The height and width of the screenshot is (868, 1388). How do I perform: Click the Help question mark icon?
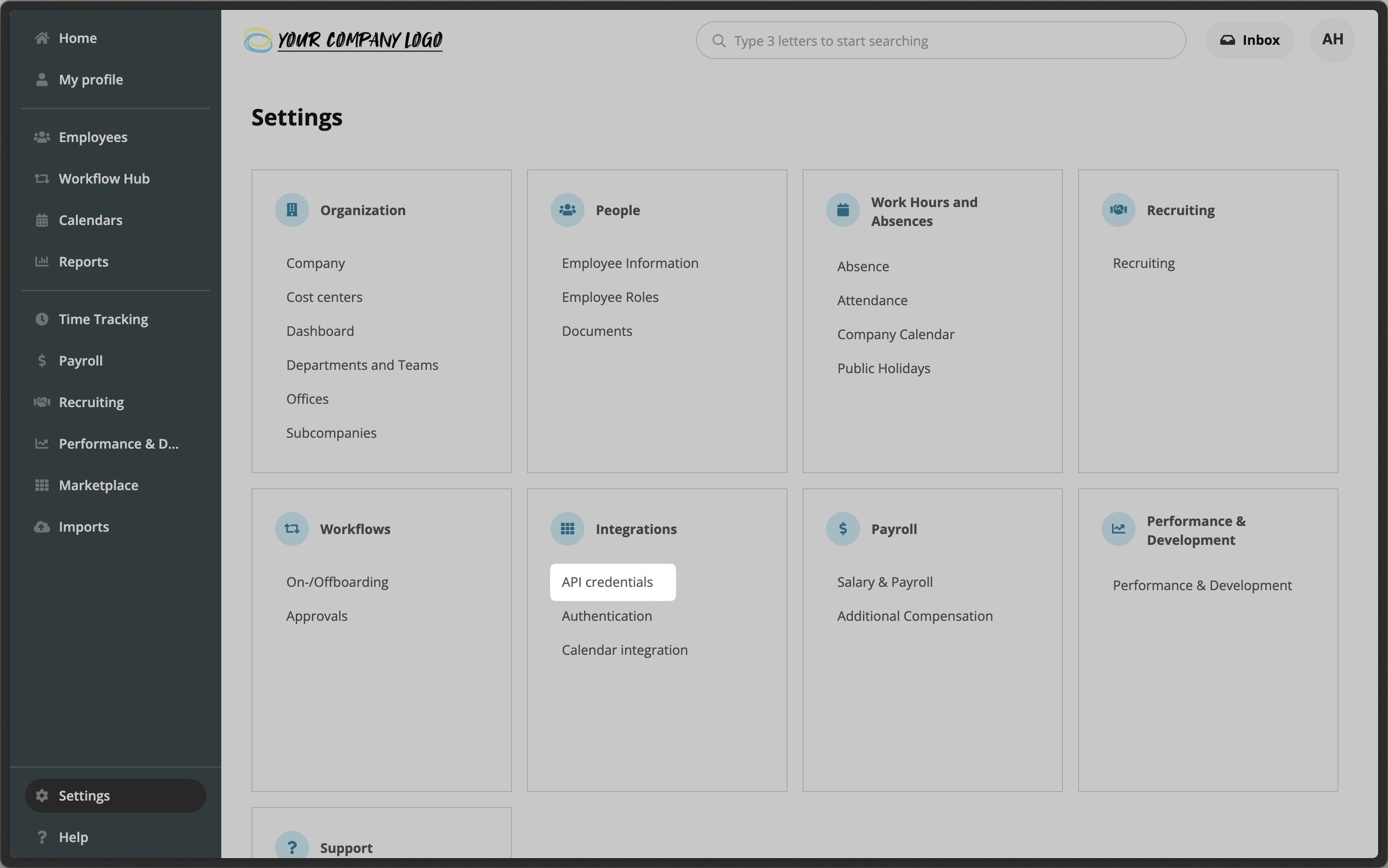(42, 837)
